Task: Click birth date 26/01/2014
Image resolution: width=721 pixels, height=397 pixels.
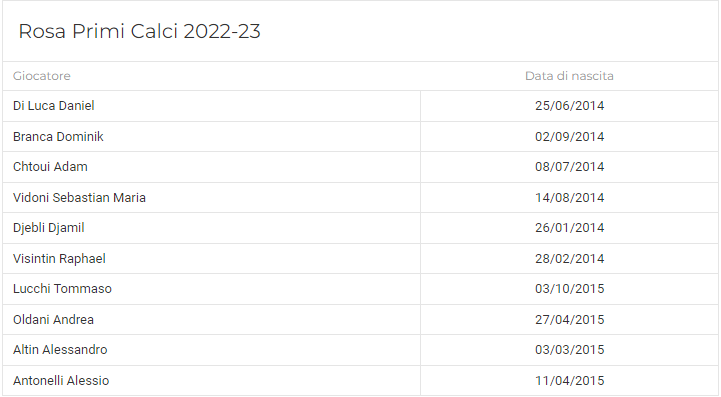Action: pos(569,228)
